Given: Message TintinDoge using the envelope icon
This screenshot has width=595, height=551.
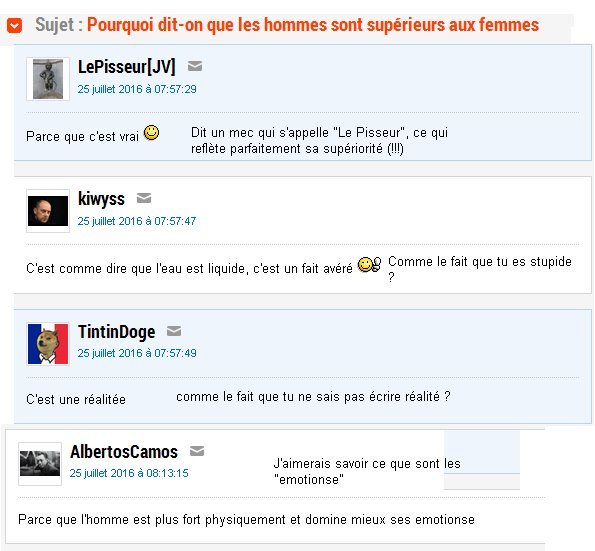Looking at the screenshot, I should point(174,331).
